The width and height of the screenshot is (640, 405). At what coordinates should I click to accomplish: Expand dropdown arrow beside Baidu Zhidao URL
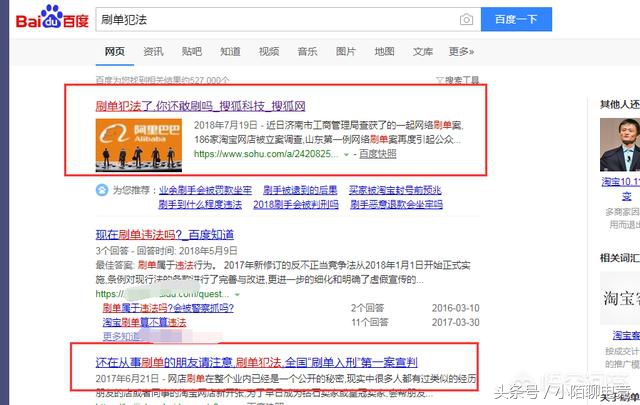[x=237, y=295]
